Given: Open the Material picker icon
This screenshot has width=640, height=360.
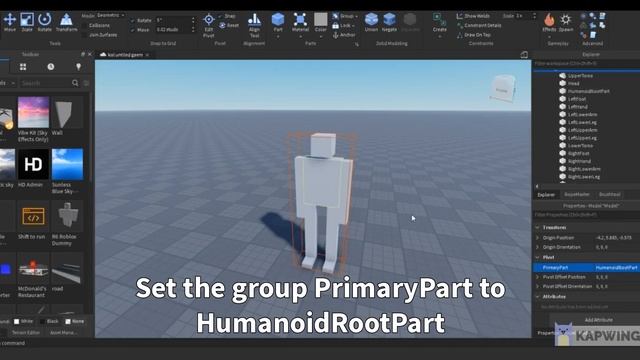Looking at the screenshot, I should click(x=300, y=19).
